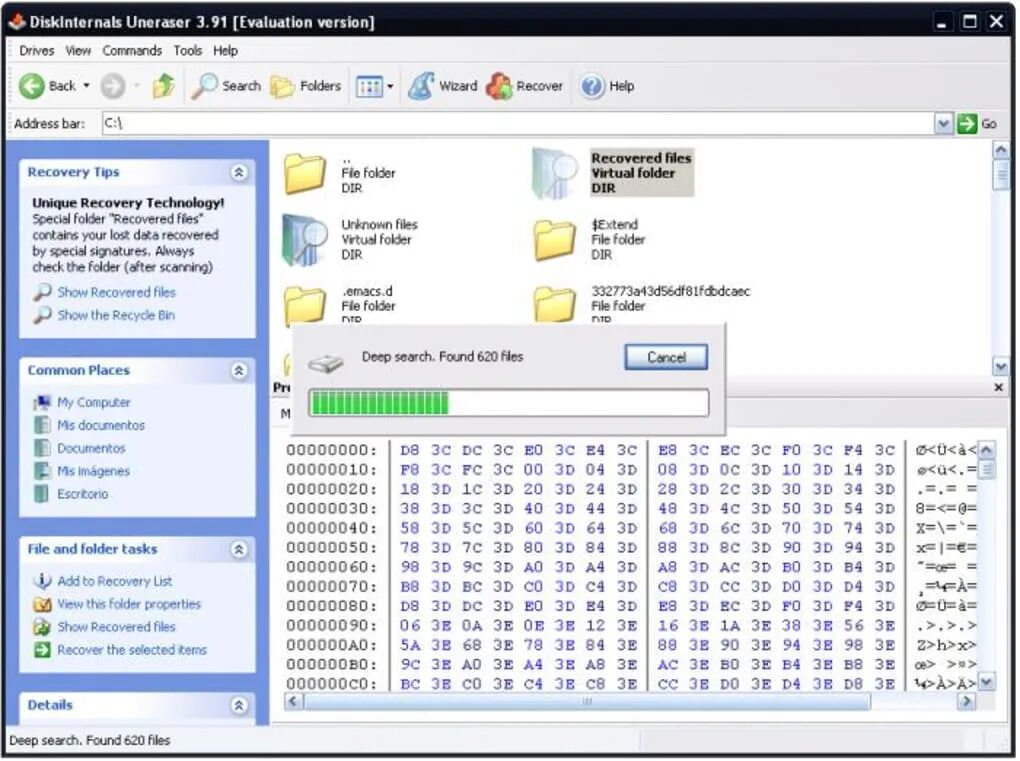Open the Documentos link

pos(91,449)
